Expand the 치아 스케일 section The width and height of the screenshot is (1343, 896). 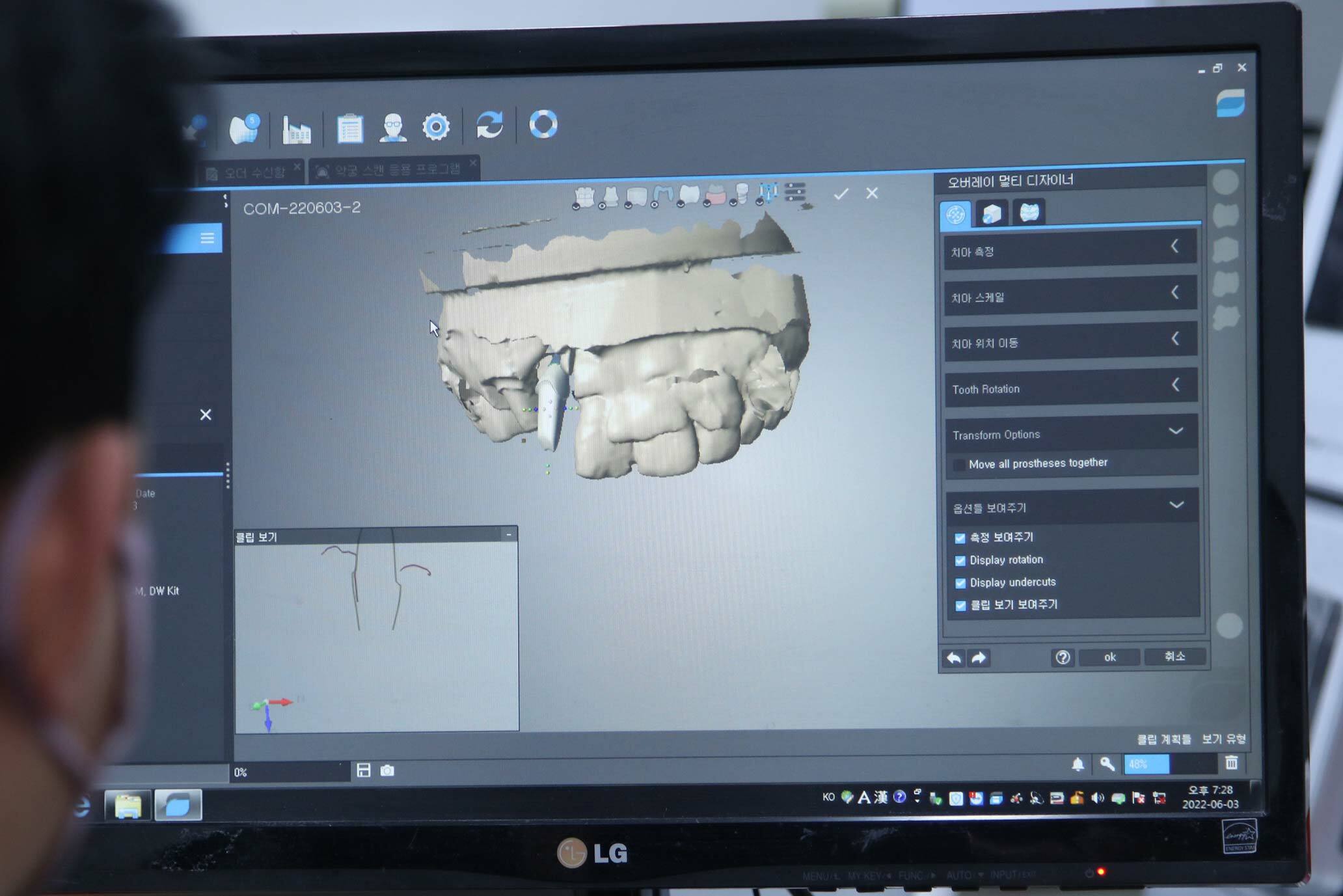pyautogui.click(x=1071, y=295)
